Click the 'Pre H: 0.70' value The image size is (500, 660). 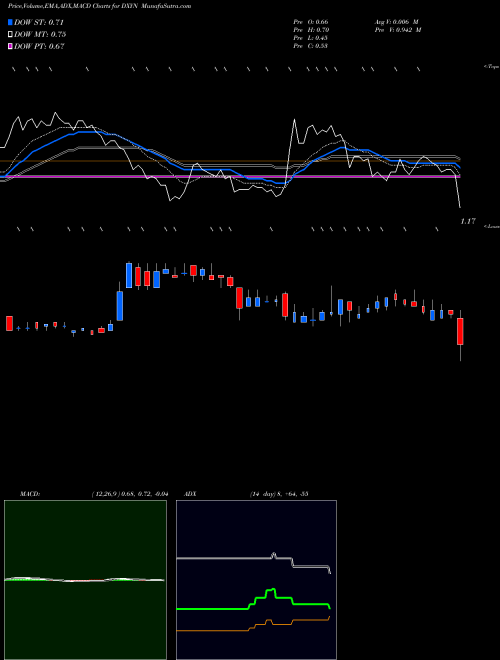[x=311, y=30]
